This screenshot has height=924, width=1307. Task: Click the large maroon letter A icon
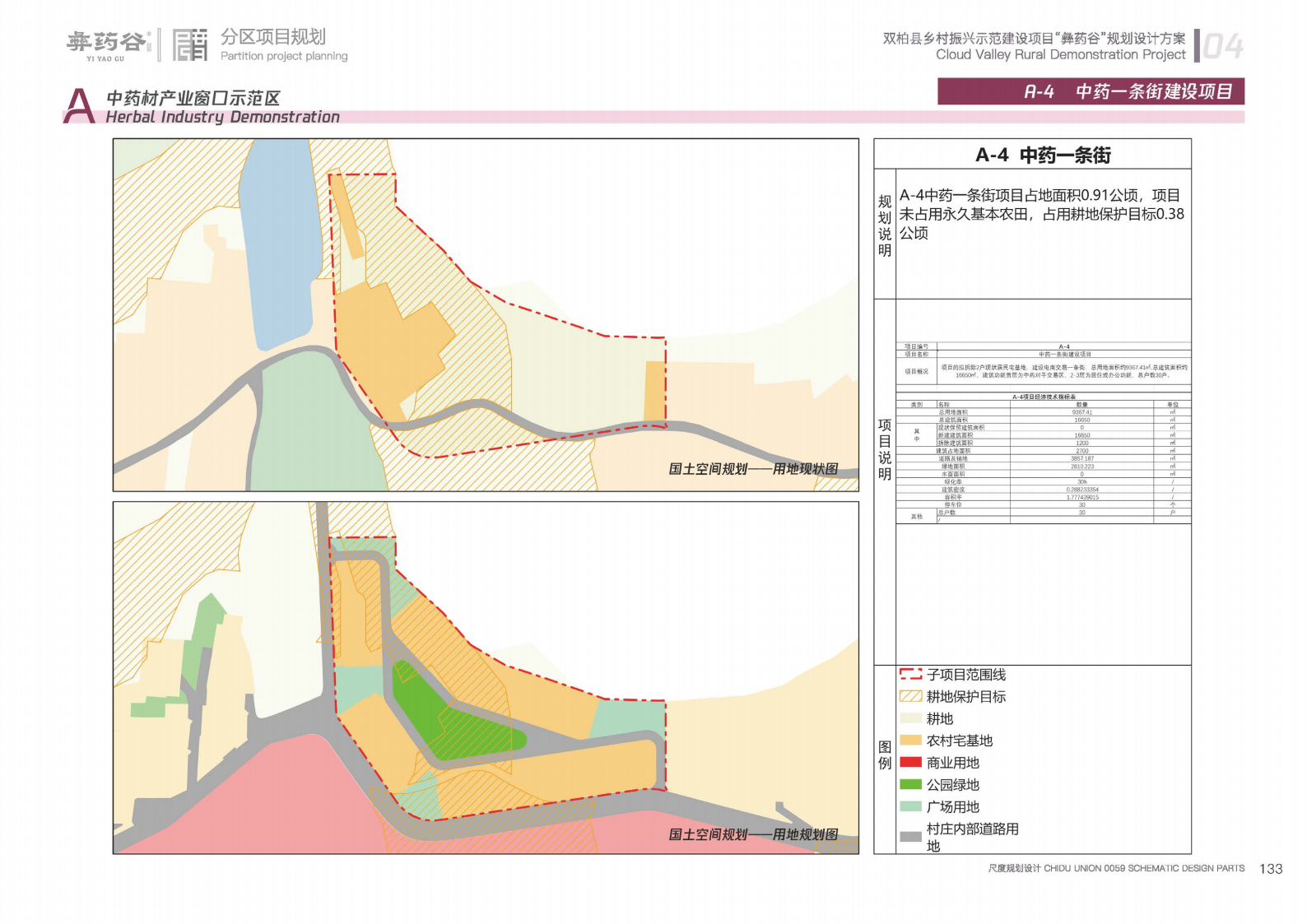pos(79,106)
